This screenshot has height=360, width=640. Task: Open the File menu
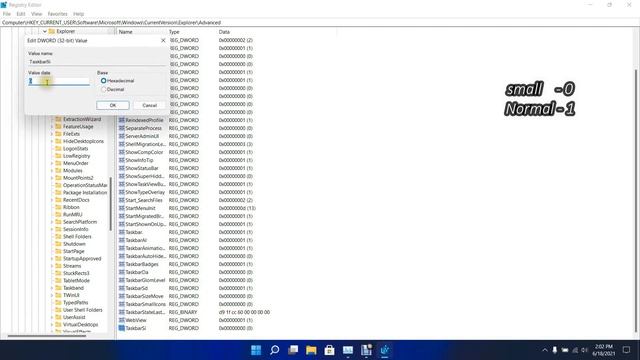pyautogui.click(x=7, y=14)
